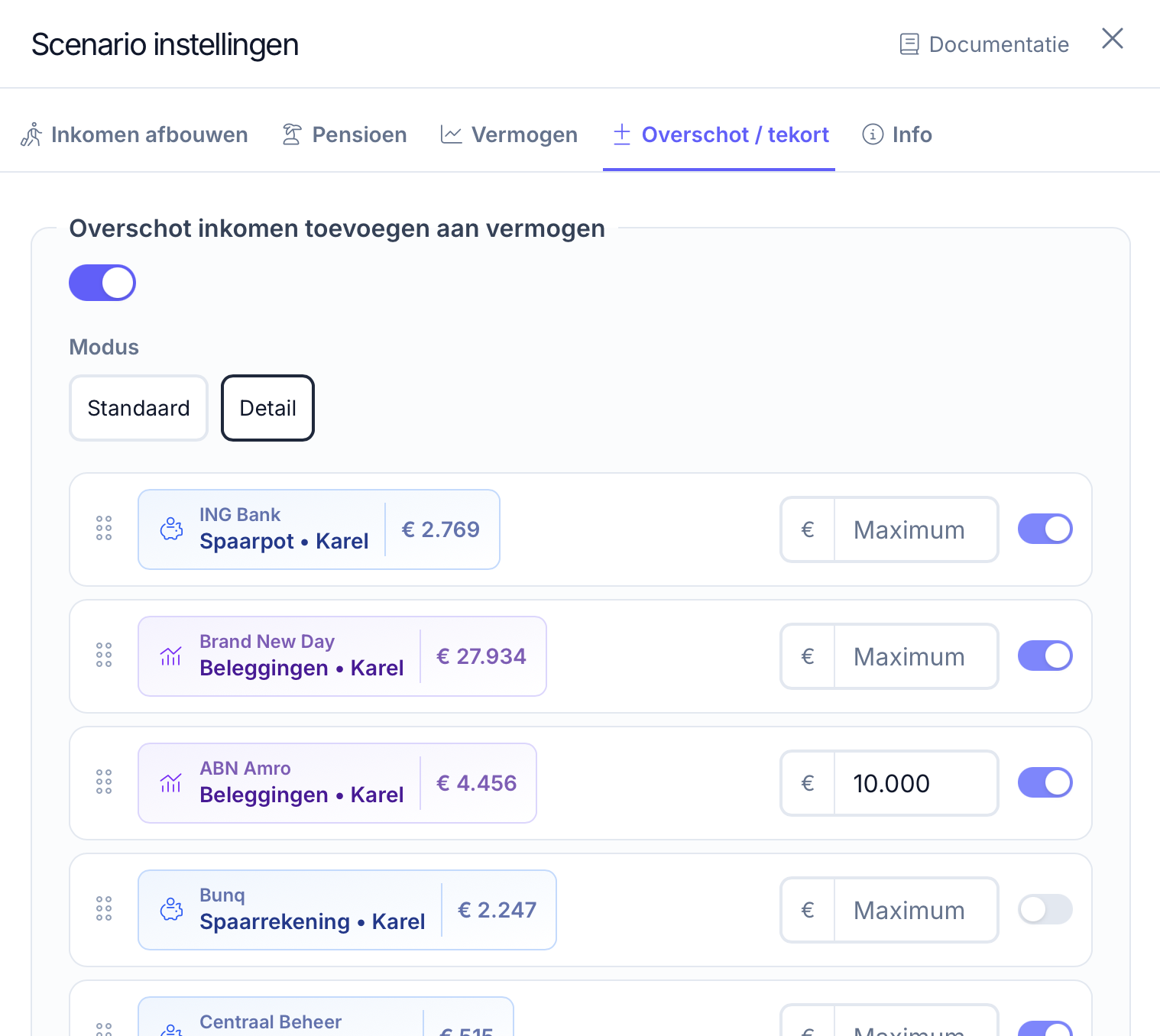Disable the Brand New Day toggle
Image resolution: width=1160 pixels, height=1036 pixels.
[x=1045, y=656]
